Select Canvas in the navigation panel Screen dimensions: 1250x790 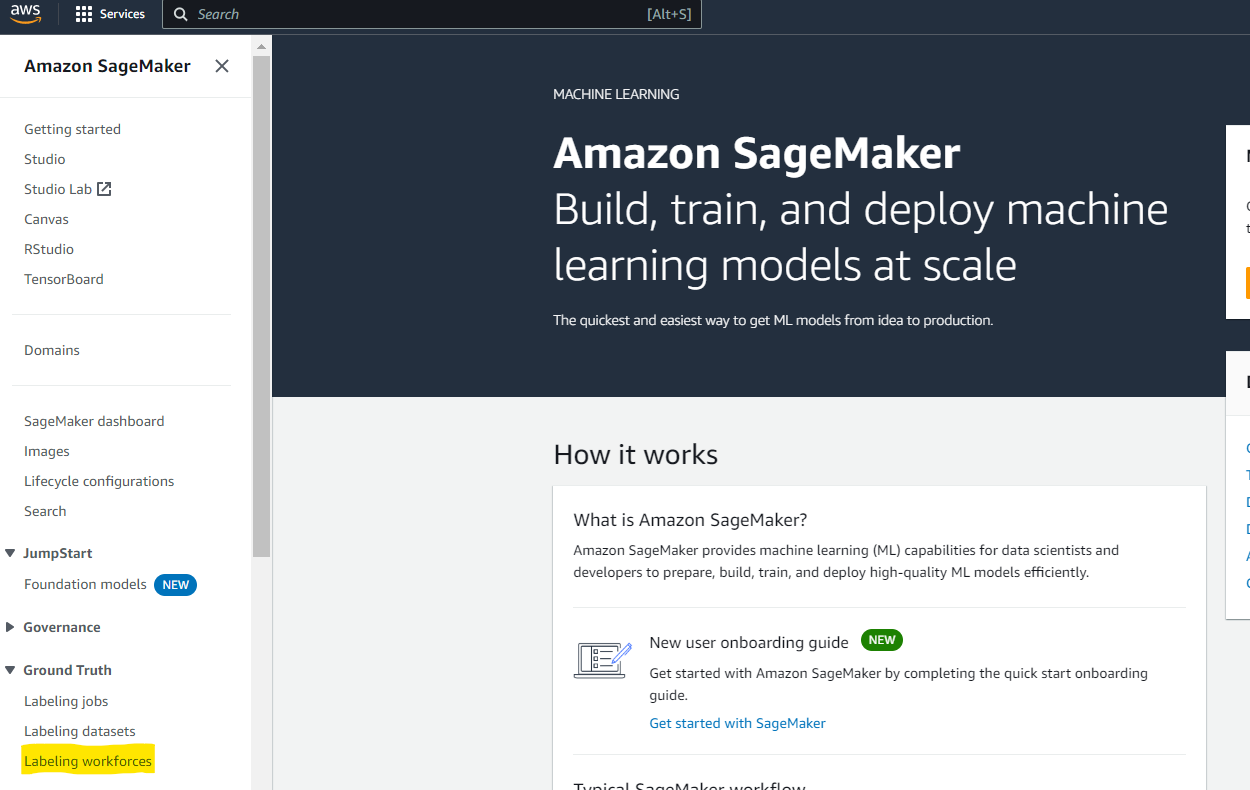pyautogui.click(x=46, y=219)
